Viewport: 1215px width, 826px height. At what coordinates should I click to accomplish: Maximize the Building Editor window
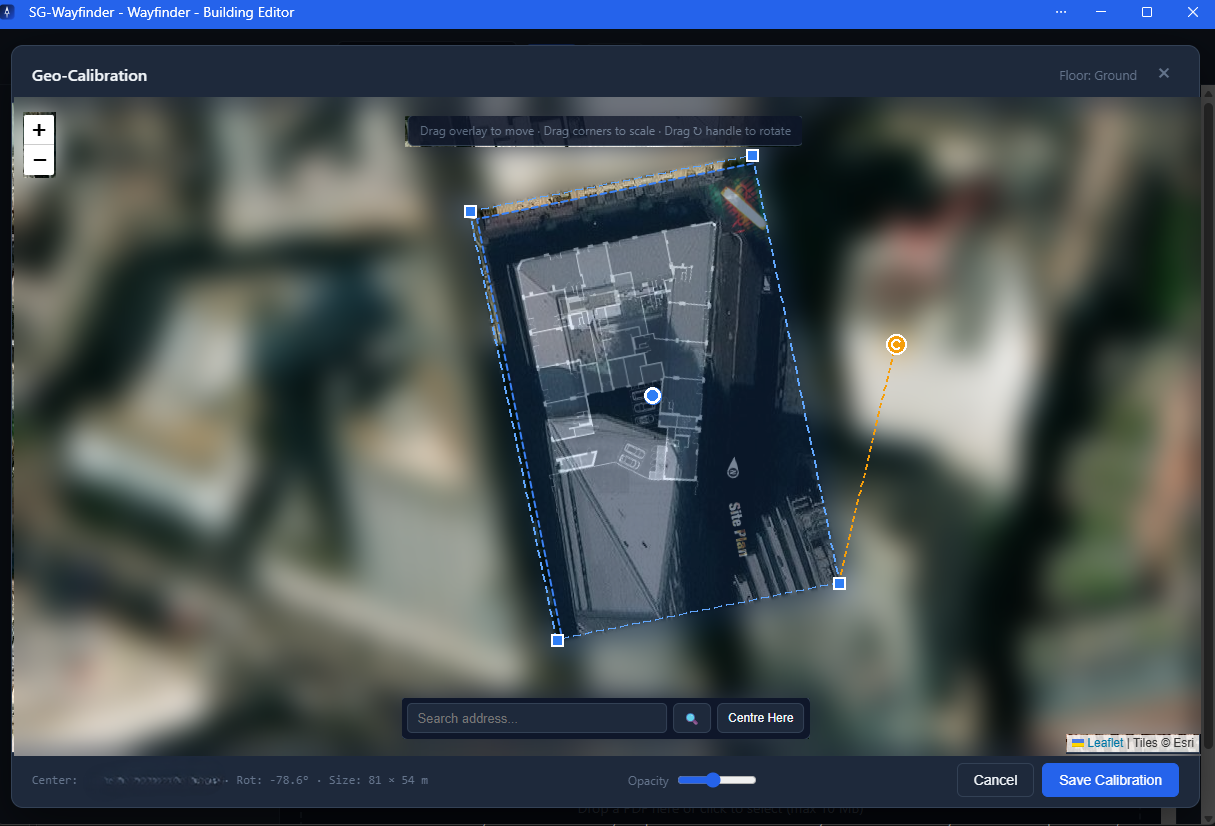click(x=1147, y=13)
